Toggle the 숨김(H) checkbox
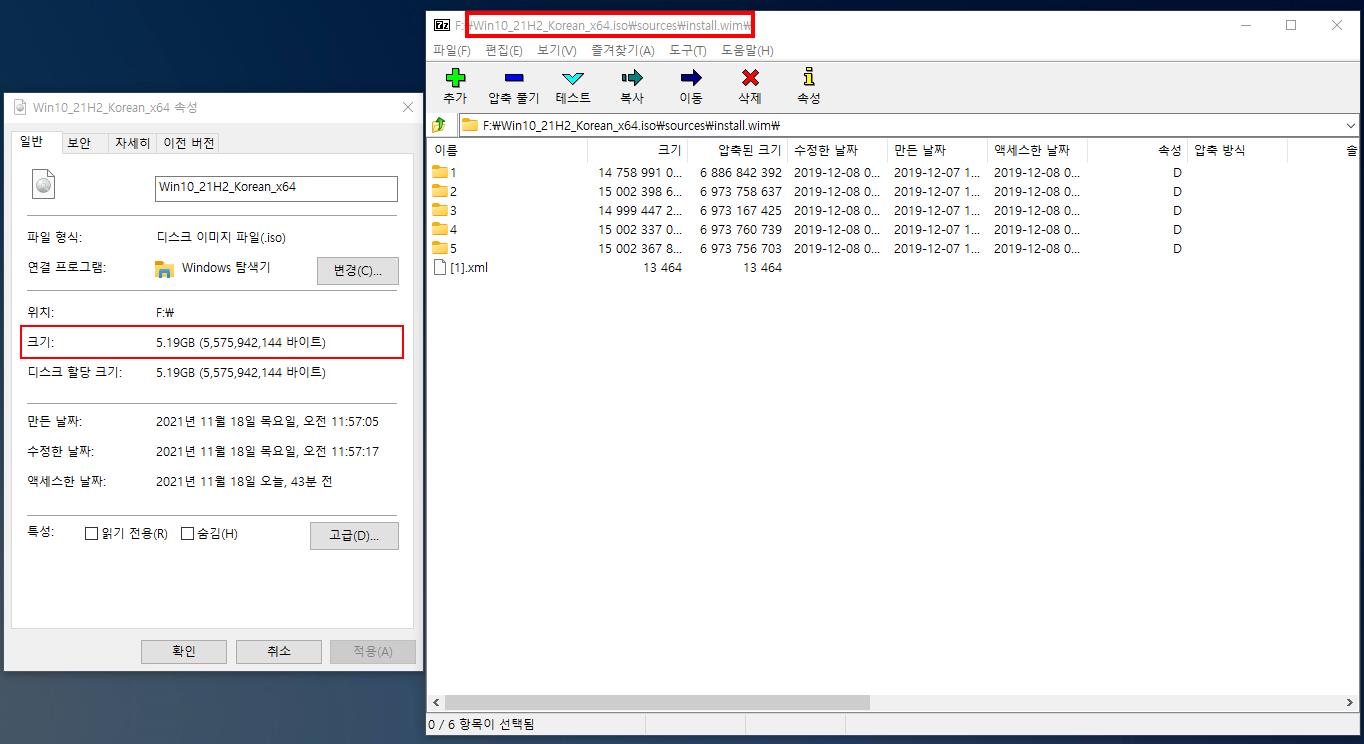This screenshot has width=1364, height=744. tap(187, 534)
